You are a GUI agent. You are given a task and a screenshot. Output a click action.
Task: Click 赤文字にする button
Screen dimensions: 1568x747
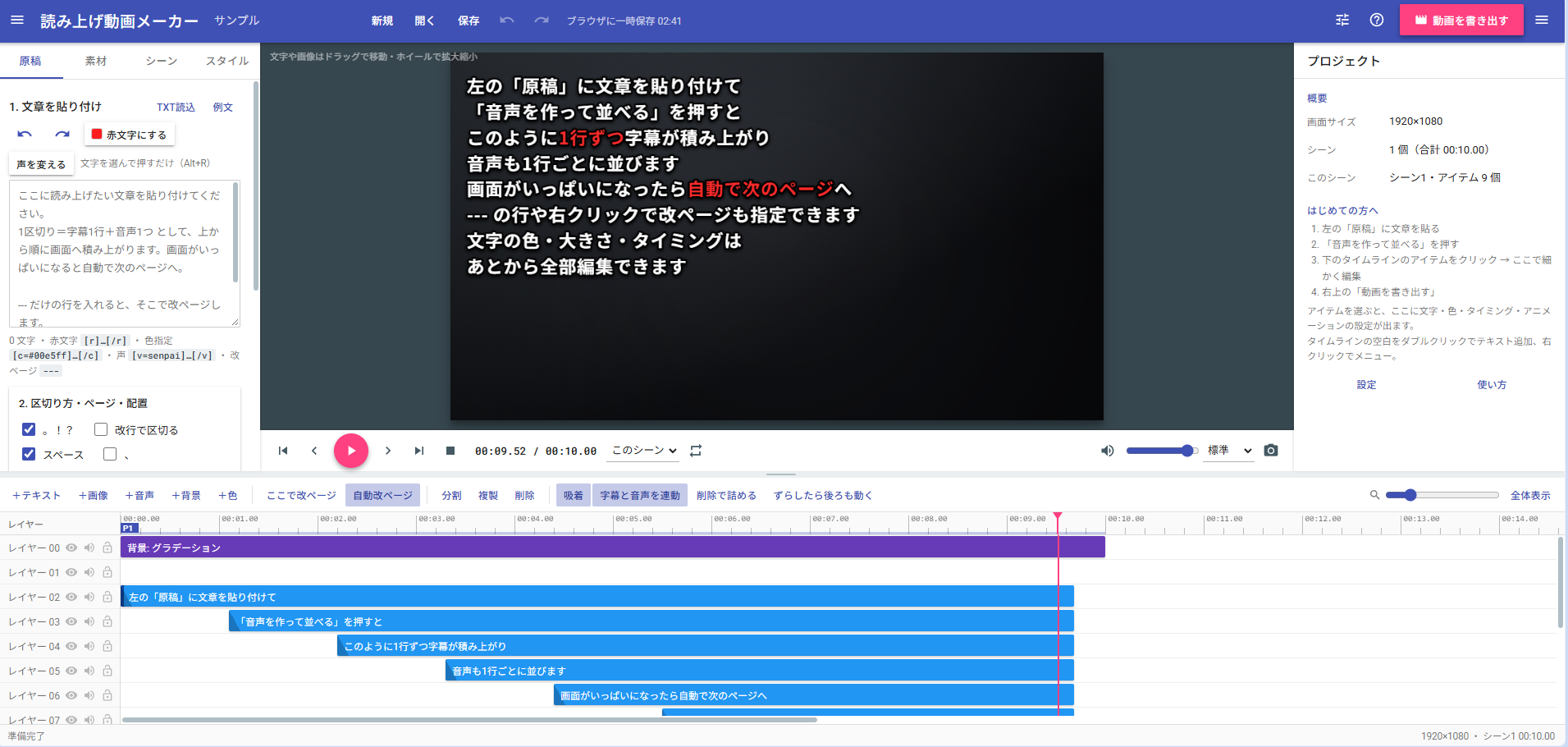point(130,135)
